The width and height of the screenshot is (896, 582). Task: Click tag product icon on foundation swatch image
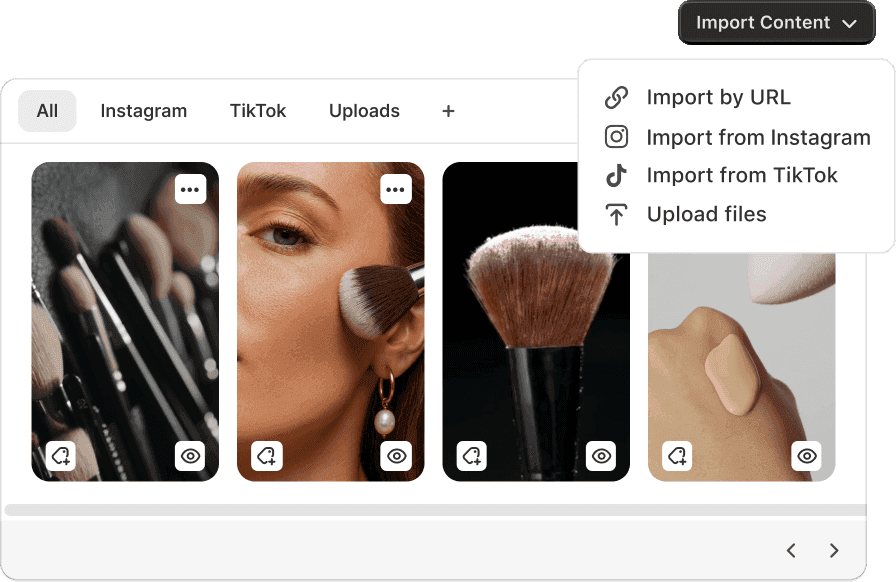pos(678,456)
